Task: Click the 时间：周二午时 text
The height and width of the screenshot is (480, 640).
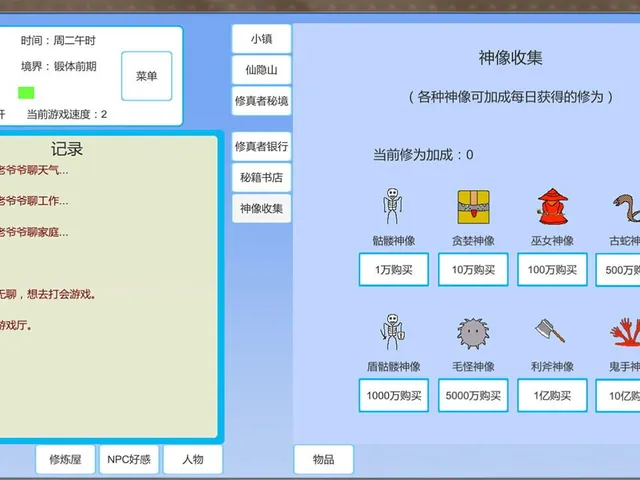Action: [58, 40]
